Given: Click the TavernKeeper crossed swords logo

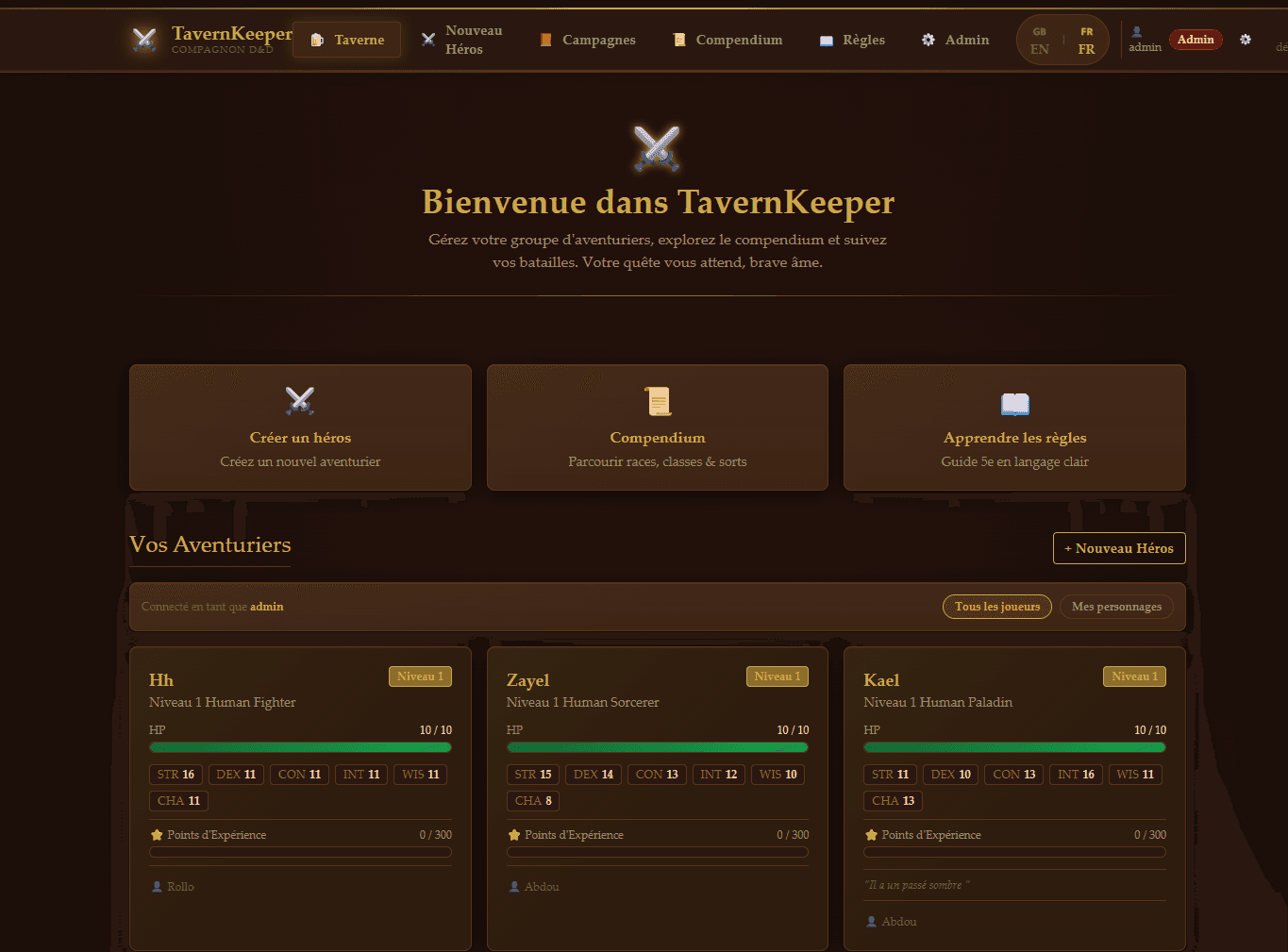Looking at the screenshot, I should 143,40.
